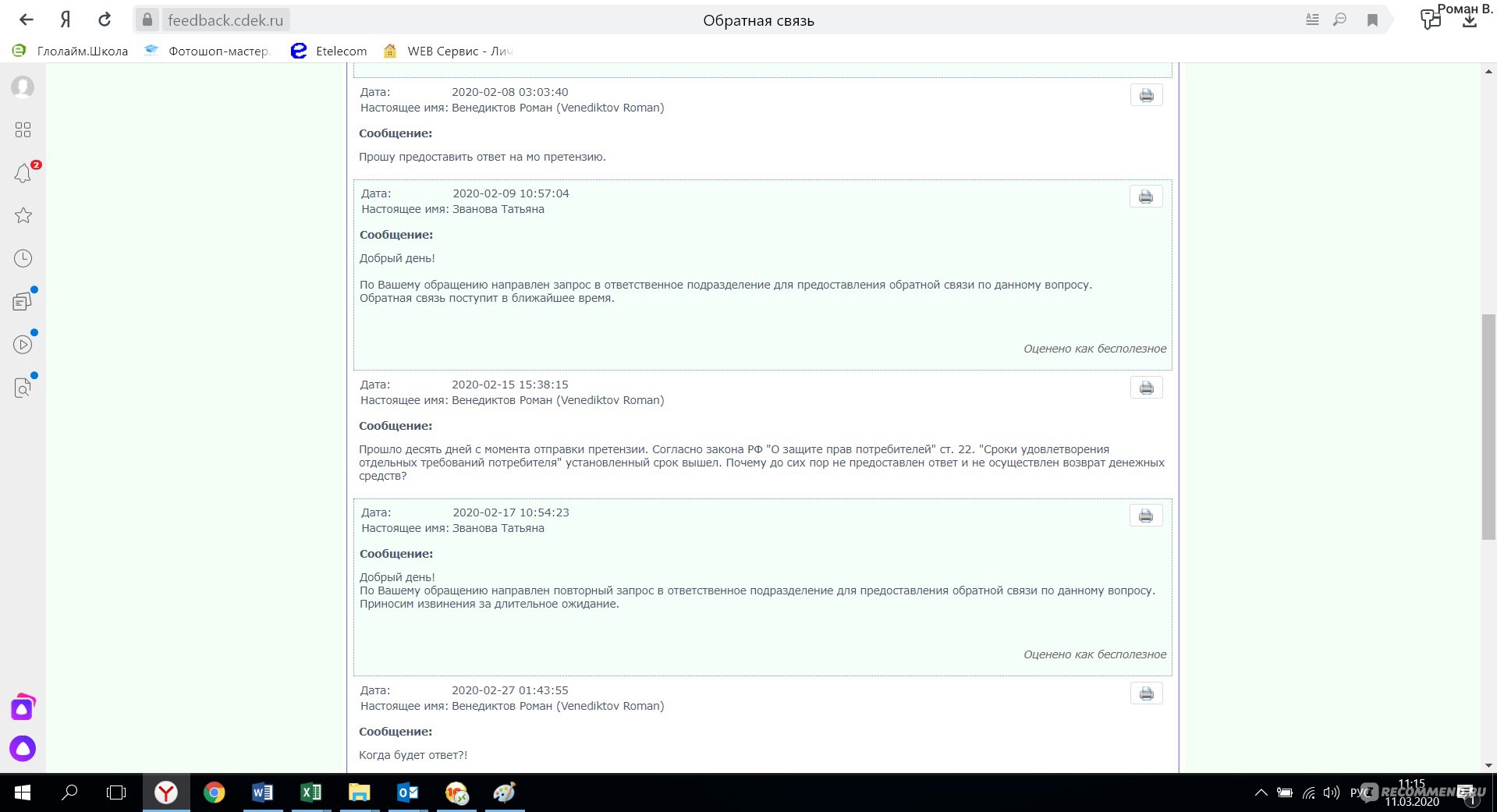This screenshot has width=1497, height=812.
Task: Open the Фотошоп-мастер bookmark
Action: (207, 51)
